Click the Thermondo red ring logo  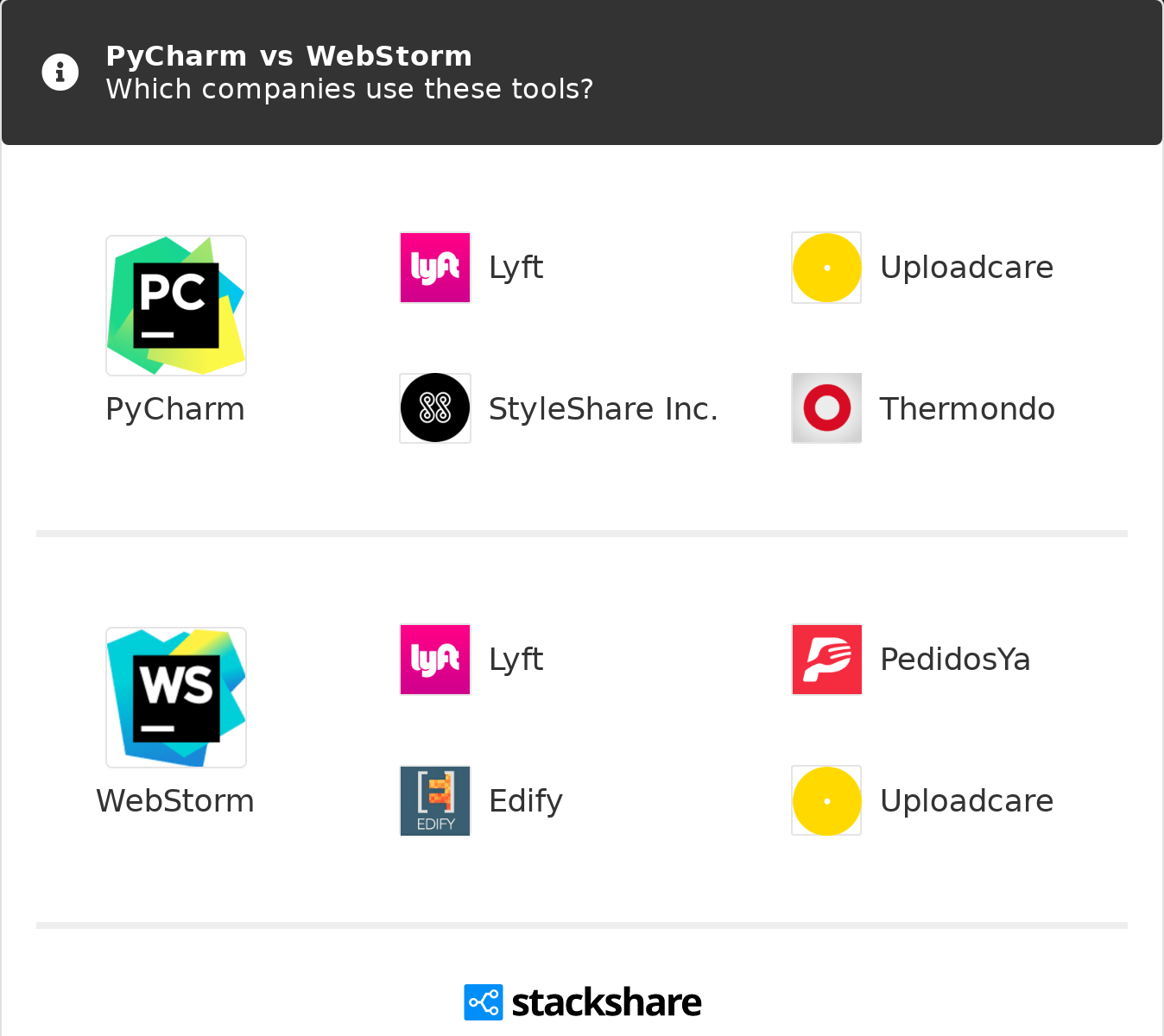pyautogui.click(x=826, y=408)
